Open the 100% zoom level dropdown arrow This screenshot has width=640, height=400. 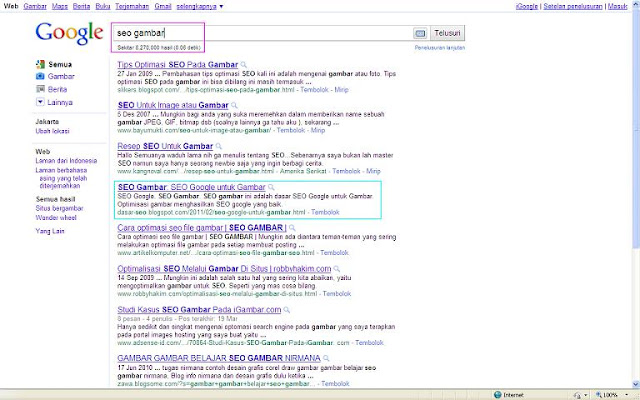627,395
